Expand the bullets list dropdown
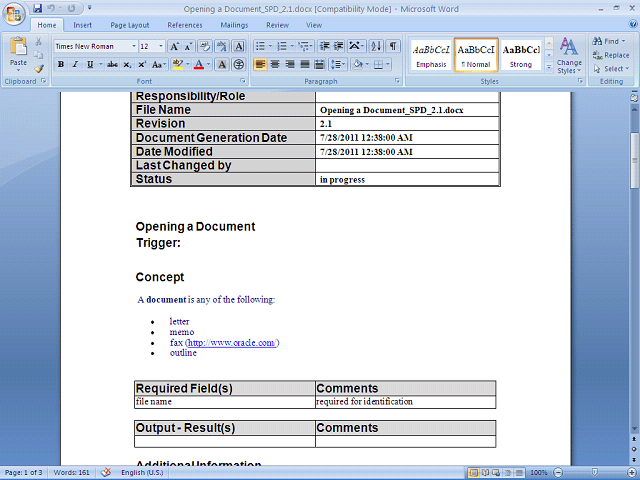This screenshot has width=640, height=480. [x=270, y=46]
